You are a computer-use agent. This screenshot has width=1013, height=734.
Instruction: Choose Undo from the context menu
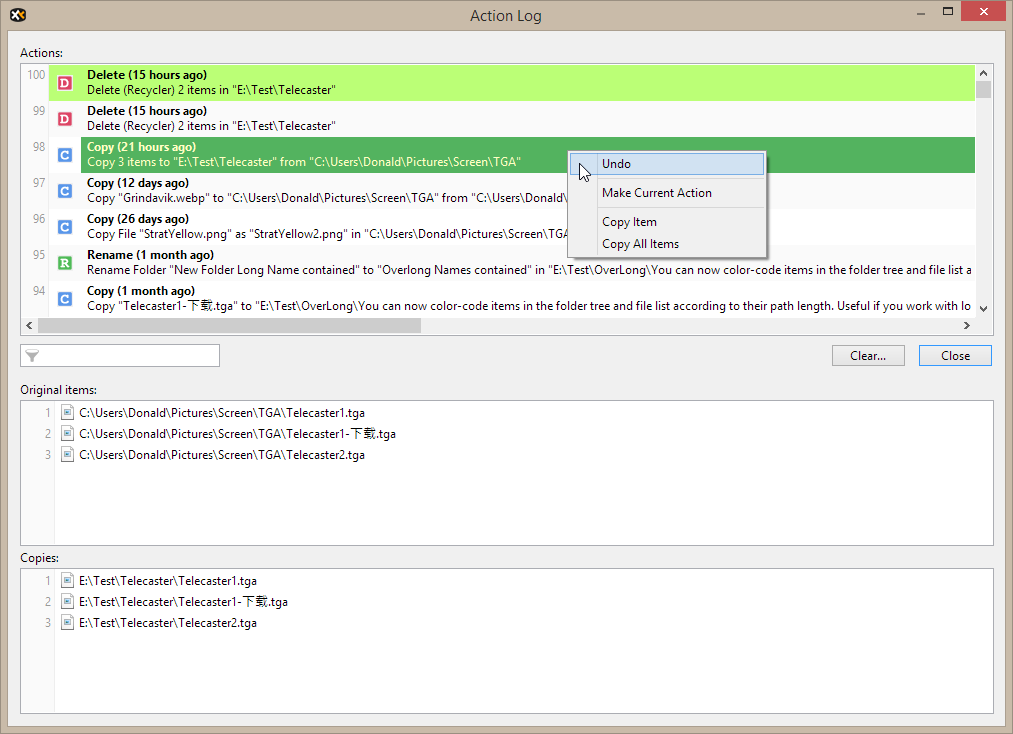pyautogui.click(x=616, y=164)
